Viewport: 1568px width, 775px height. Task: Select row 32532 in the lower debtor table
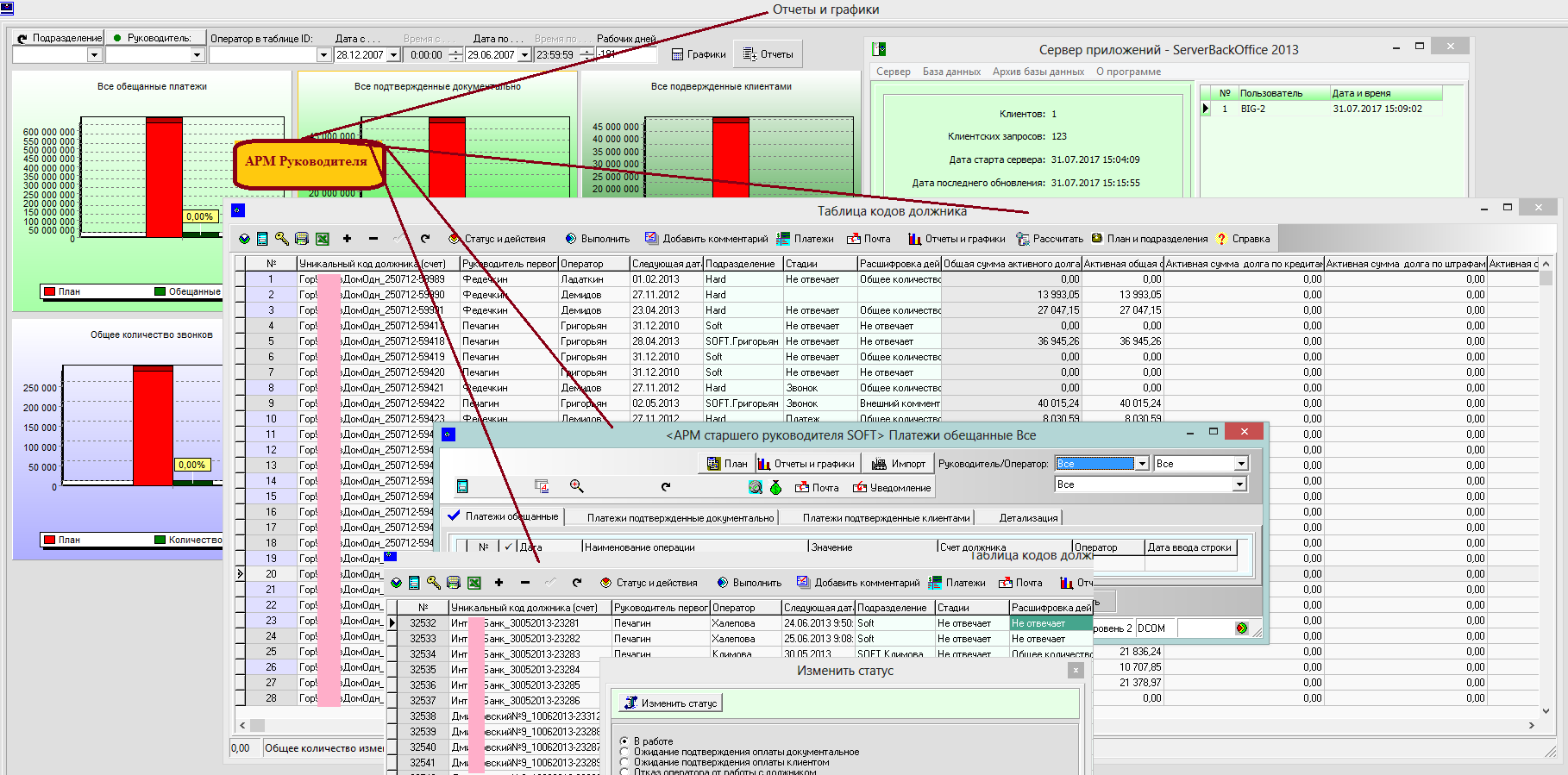[x=739, y=623]
